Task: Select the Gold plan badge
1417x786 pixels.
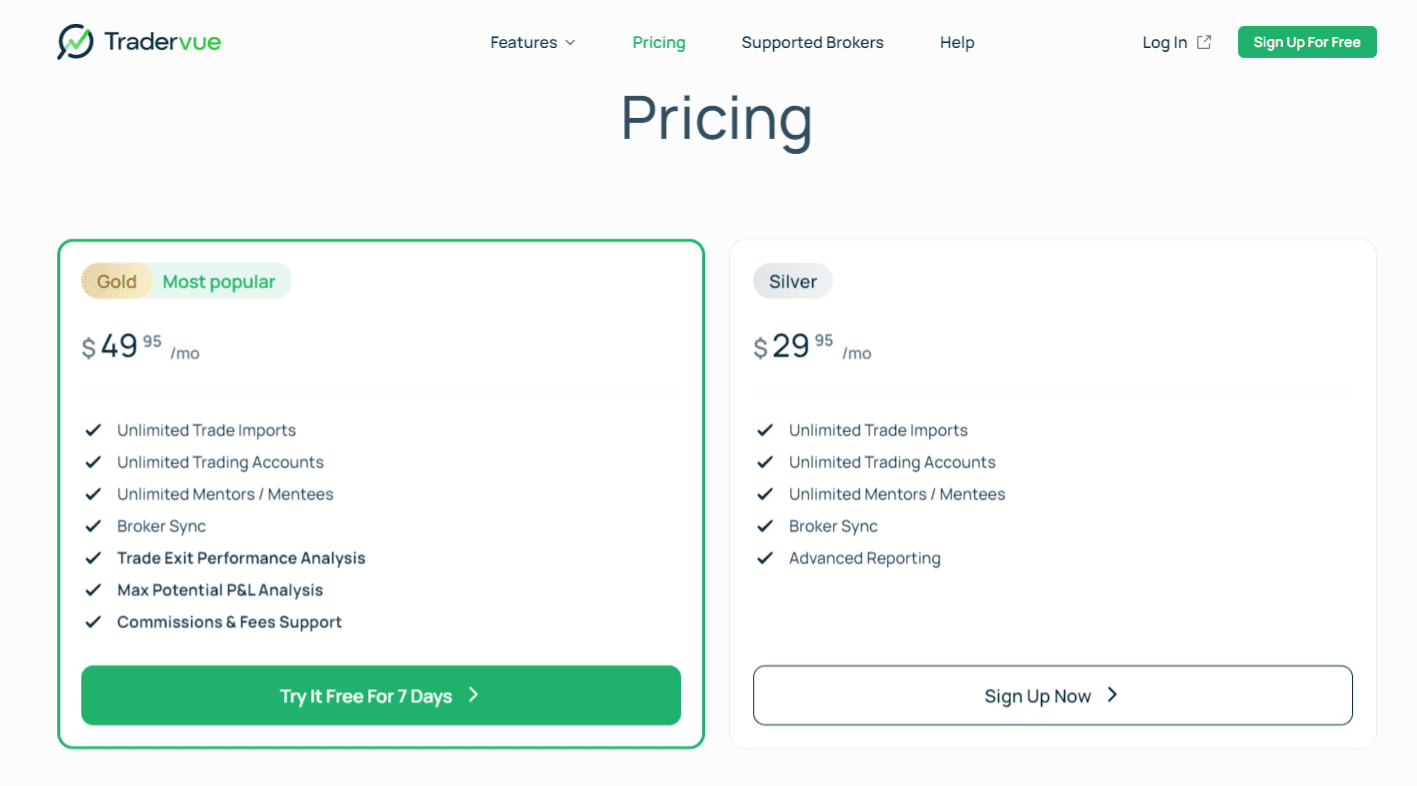Action: click(x=116, y=281)
